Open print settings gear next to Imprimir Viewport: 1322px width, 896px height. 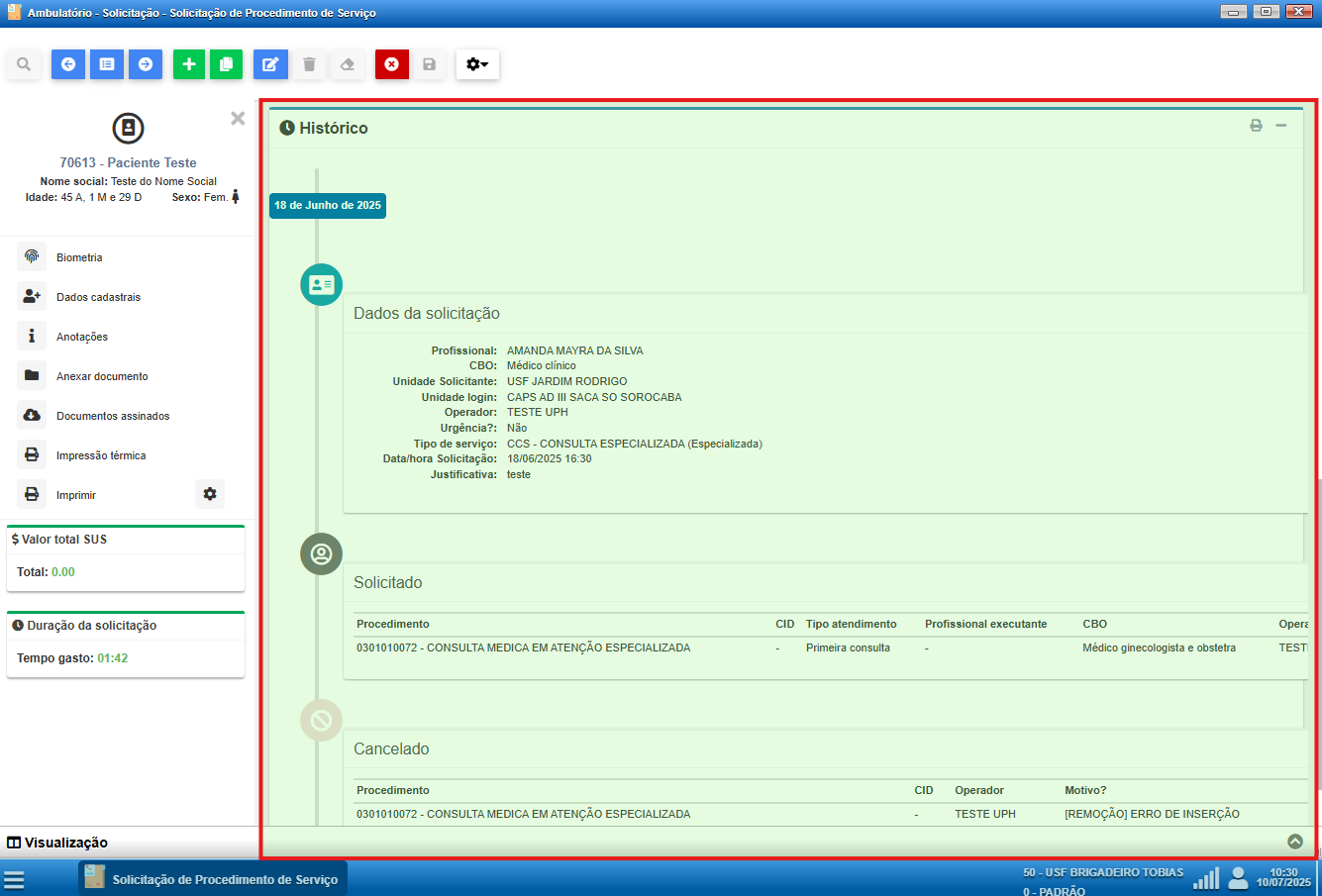[x=210, y=494]
